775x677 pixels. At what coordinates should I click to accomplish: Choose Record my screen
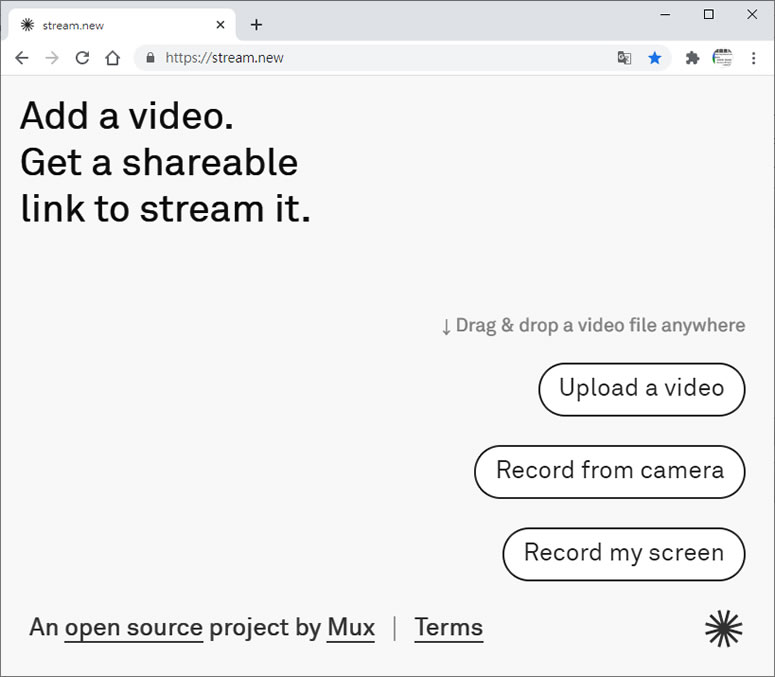pyautogui.click(x=623, y=554)
